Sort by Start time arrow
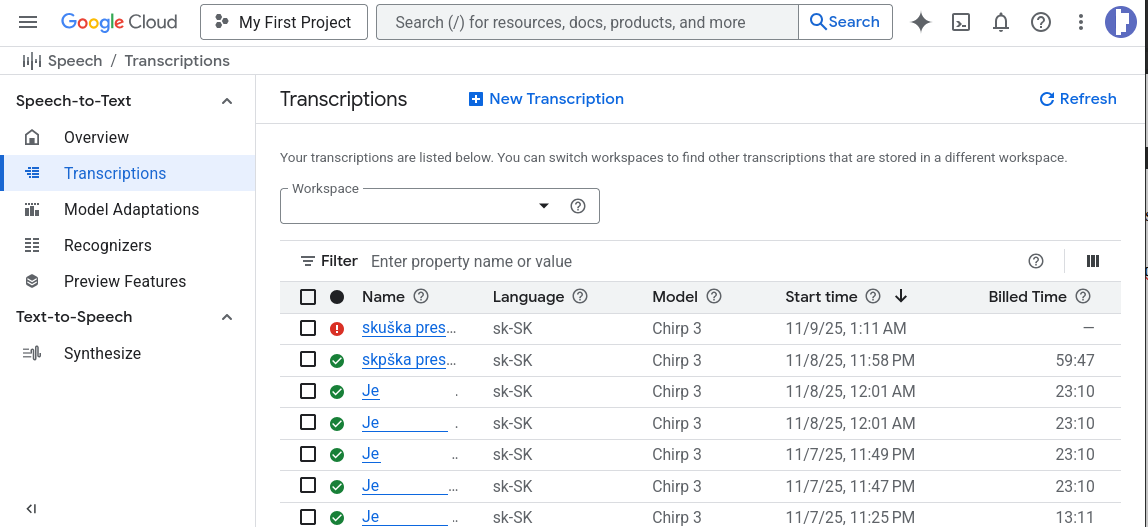 click(901, 296)
